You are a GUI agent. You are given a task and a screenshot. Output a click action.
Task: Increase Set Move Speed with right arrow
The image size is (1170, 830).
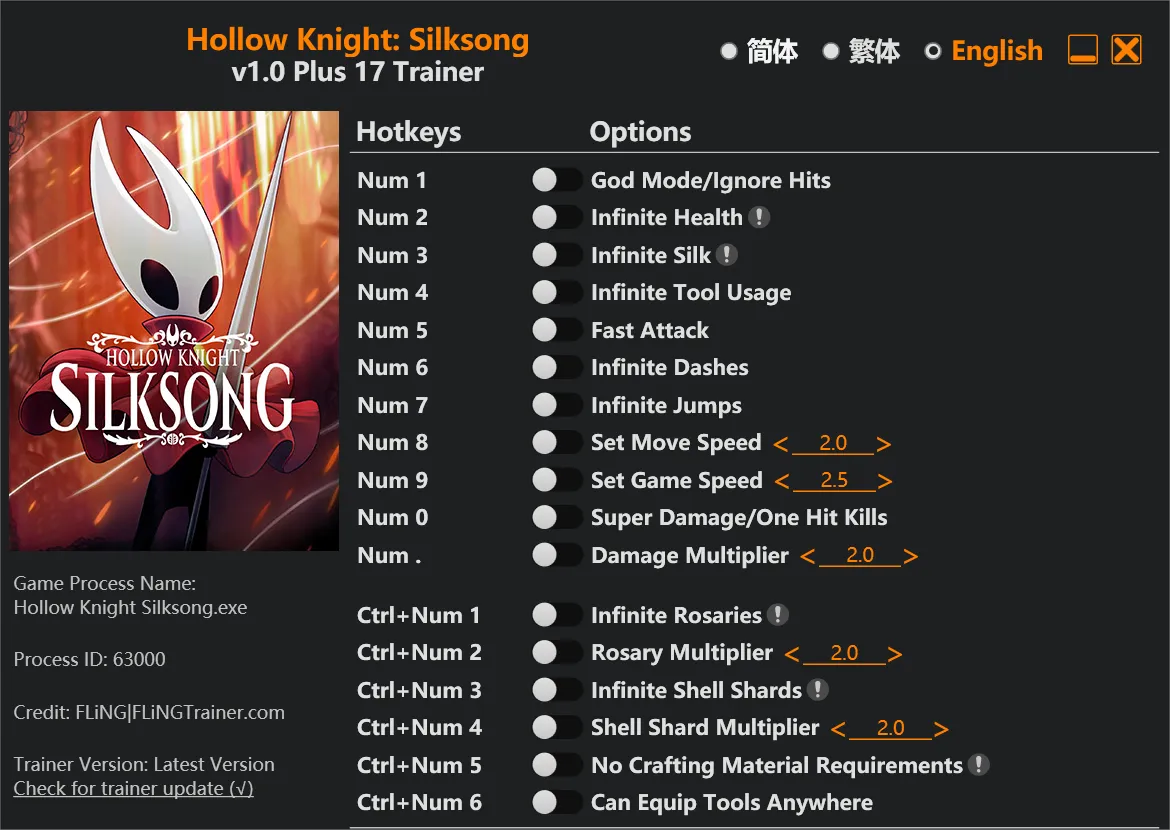pos(884,444)
